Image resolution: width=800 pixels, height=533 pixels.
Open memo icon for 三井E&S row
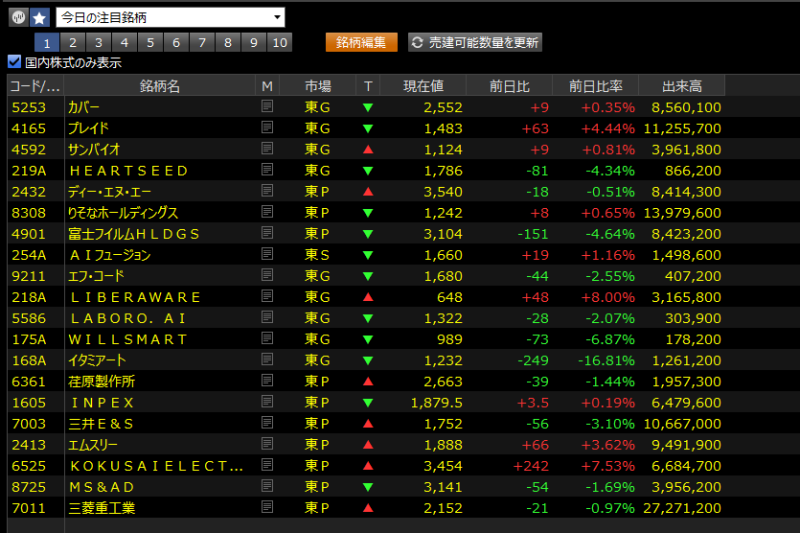[x=267, y=423]
